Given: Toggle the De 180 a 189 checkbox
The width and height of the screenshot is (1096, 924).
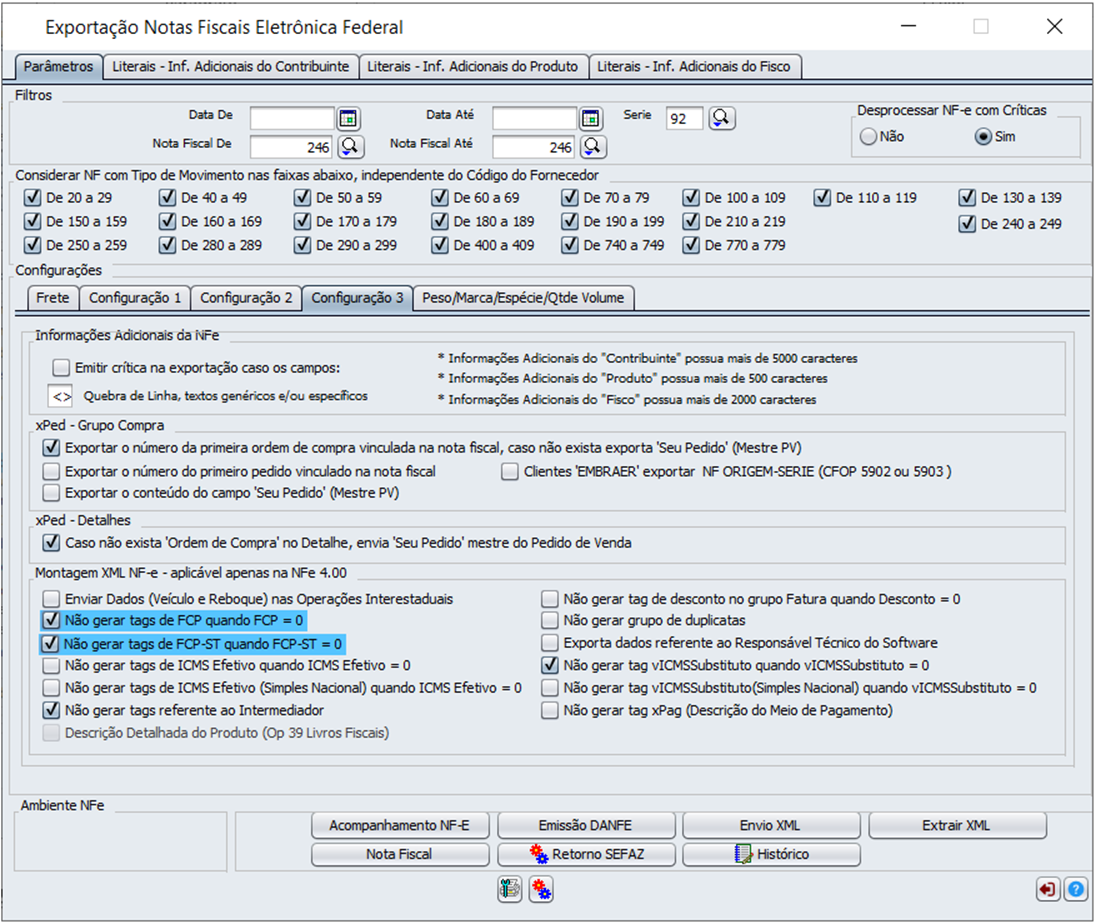Looking at the screenshot, I should tap(440, 222).
